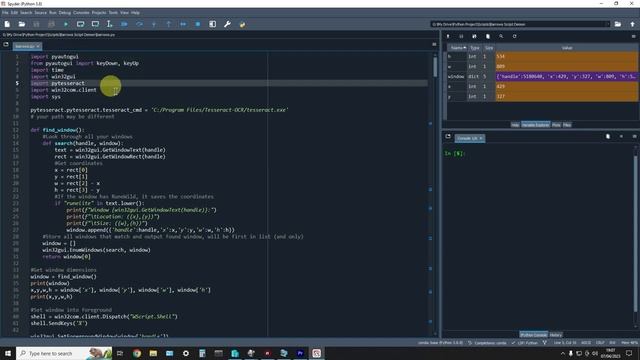Screen dimensions: 640x360
Task: Run cell and advance toolbar icon
Action: click(x=95, y=24)
